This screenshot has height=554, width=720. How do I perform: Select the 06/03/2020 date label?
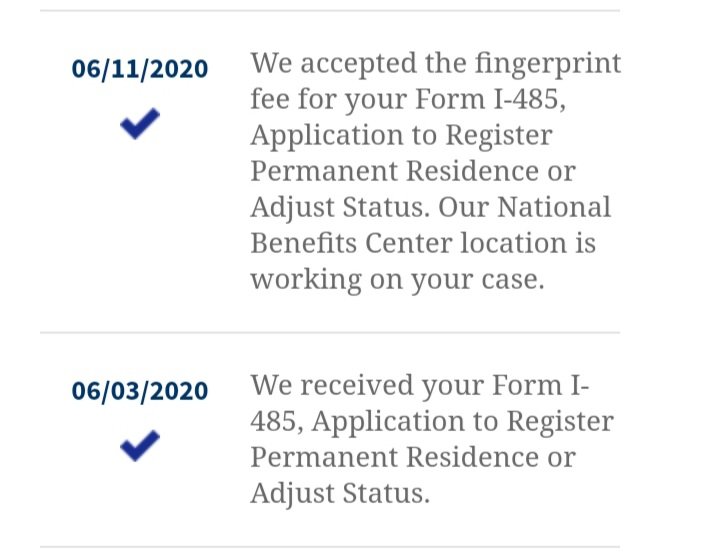(140, 391)
